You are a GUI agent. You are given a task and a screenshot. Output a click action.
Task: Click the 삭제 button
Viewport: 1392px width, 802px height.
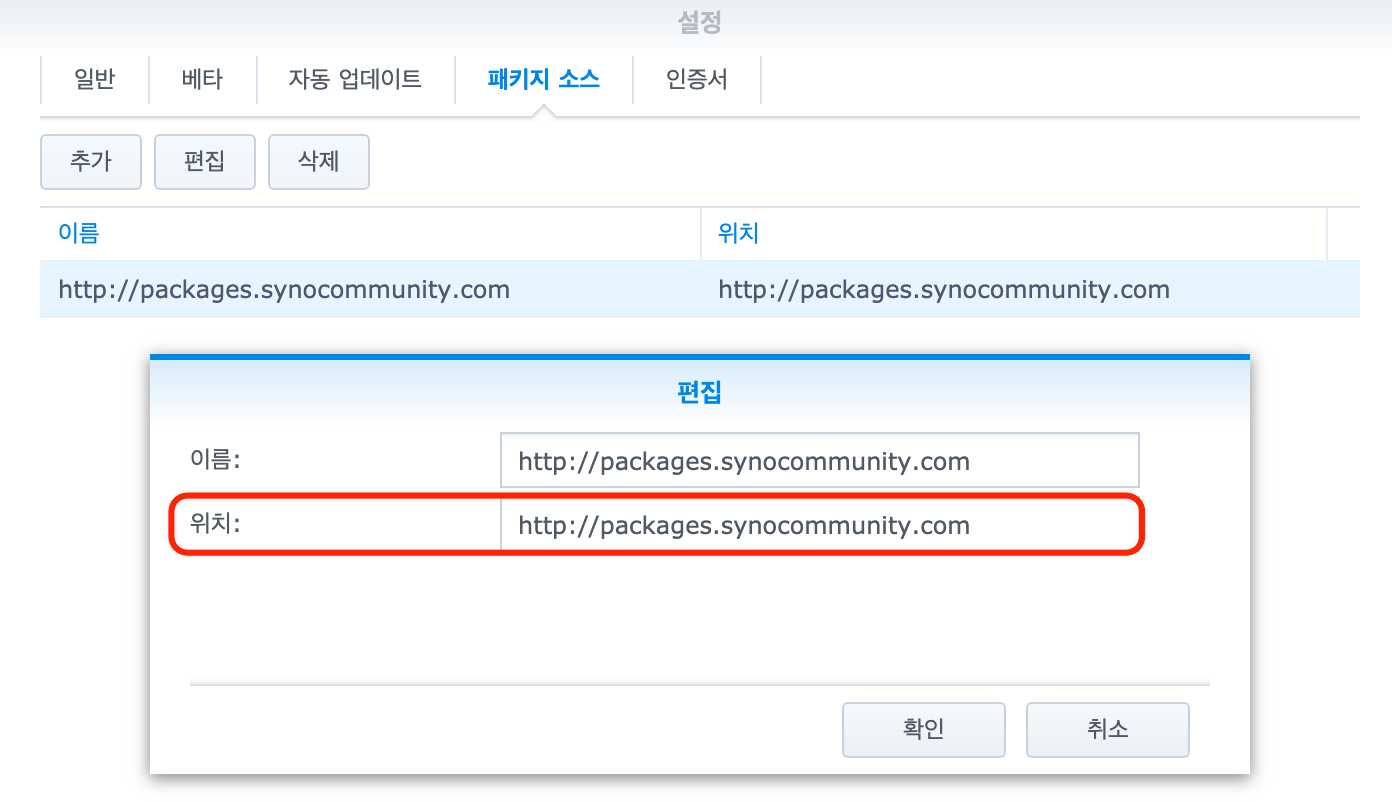pyautogui.click(x=319, y=162)
